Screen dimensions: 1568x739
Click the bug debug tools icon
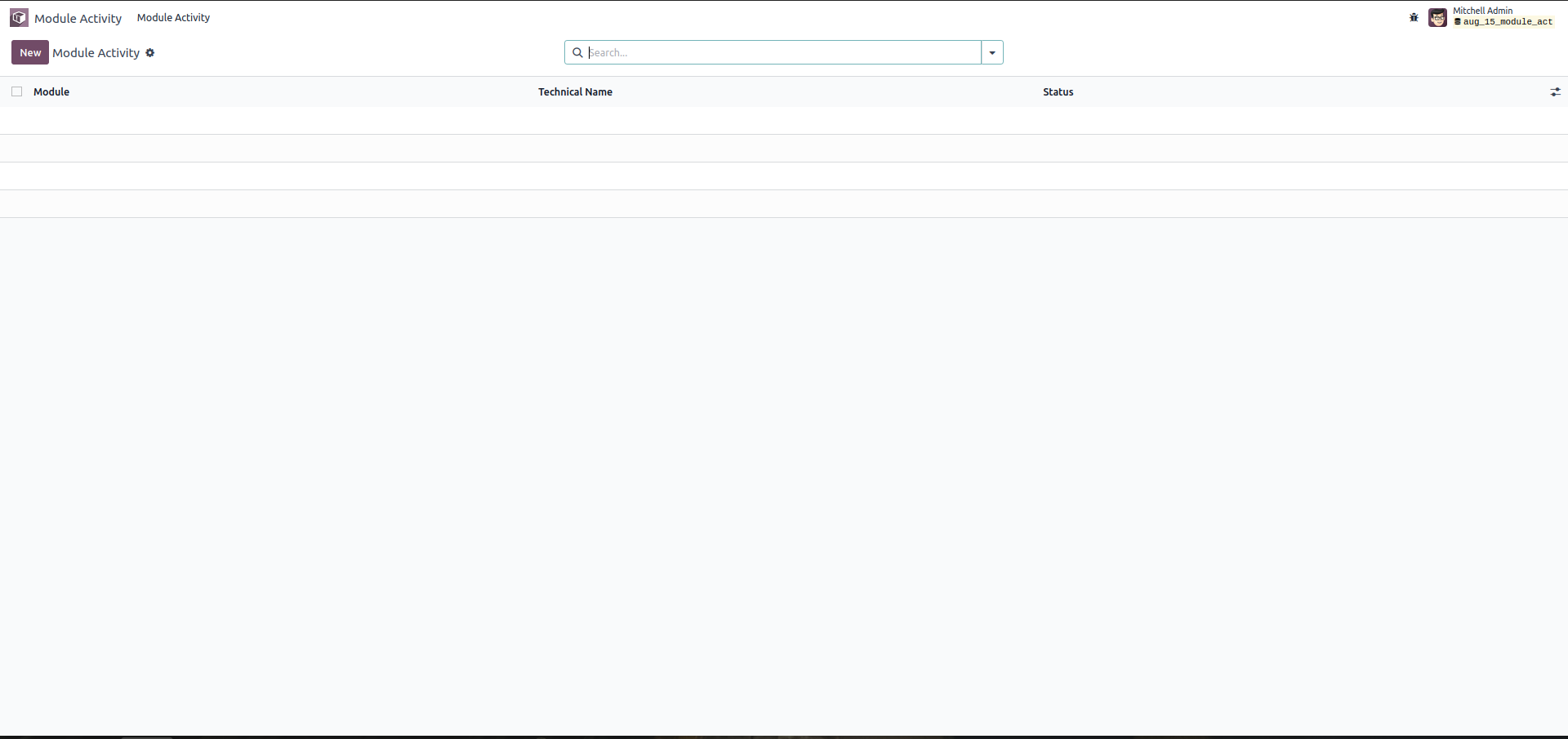tap(1414, 17)
